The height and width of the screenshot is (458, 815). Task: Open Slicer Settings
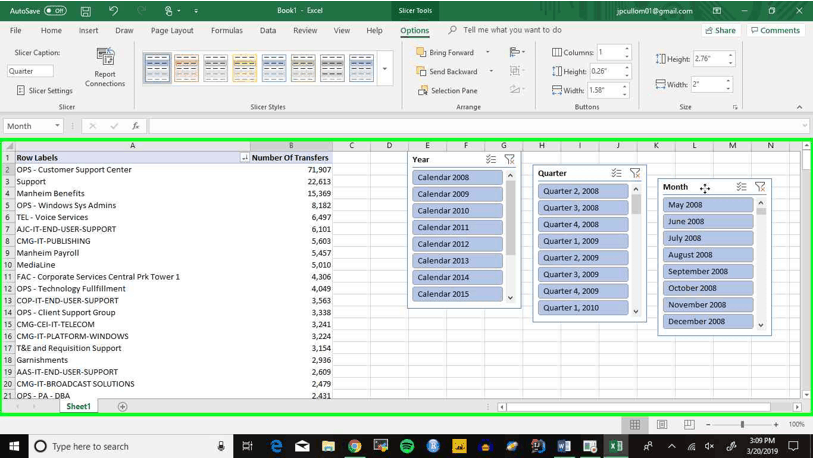pyautogui.click(x=45, y=90)
